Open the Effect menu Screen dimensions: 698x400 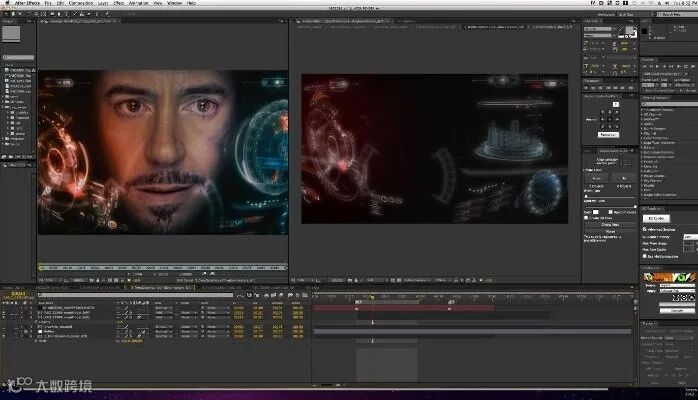pyautogui.click(x=118, y=3)
